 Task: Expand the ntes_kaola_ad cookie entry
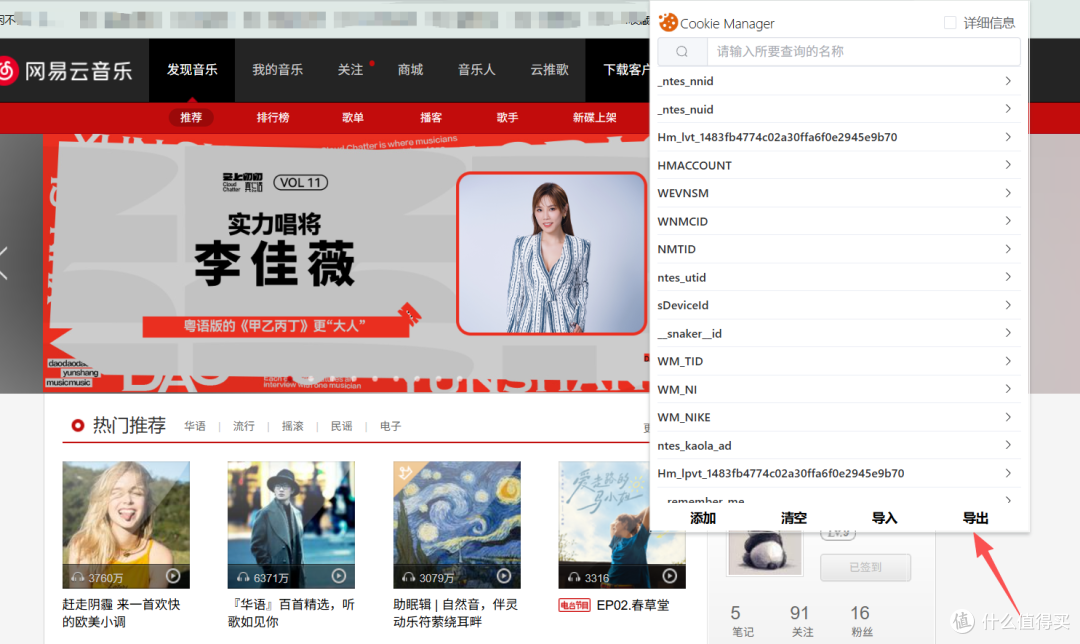[839, 446]
